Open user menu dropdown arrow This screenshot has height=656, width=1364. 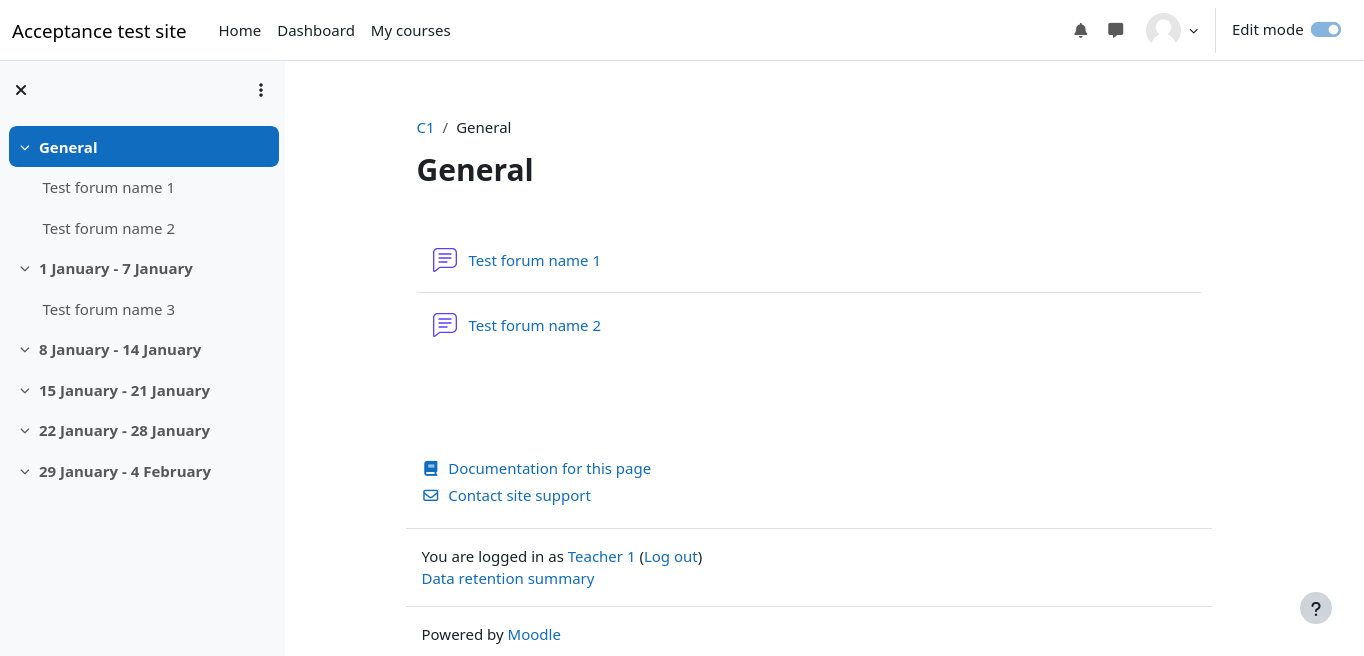1193,31
